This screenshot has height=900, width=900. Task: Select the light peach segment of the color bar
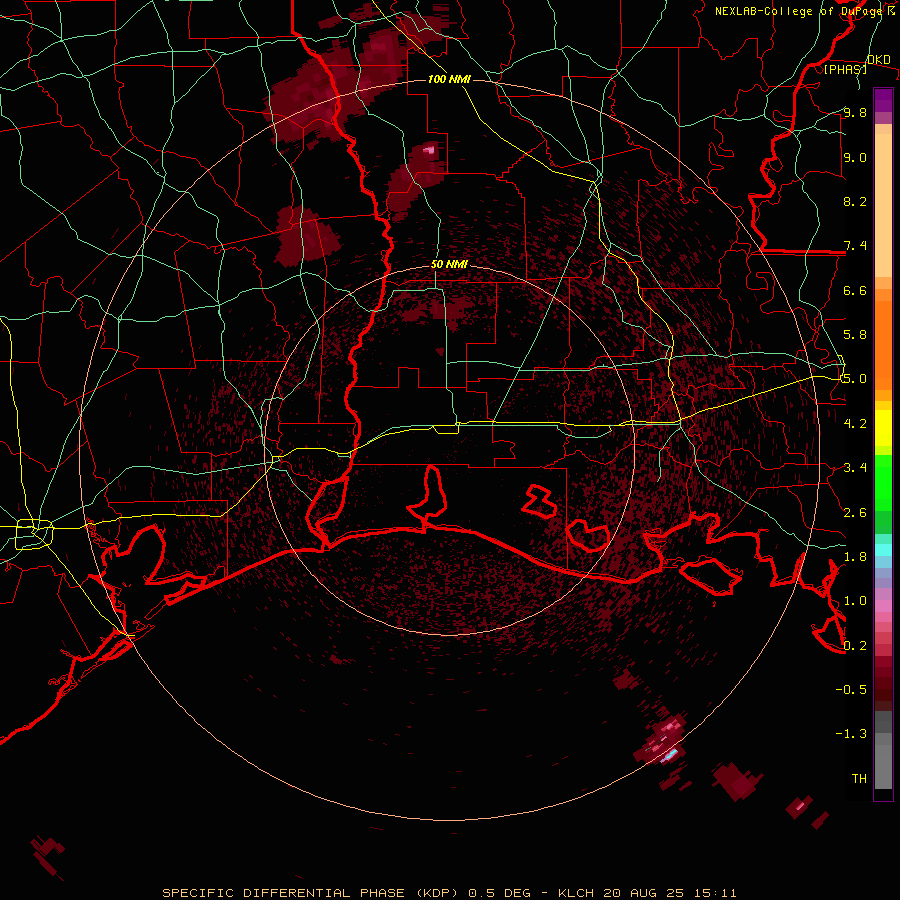click(883, 207)
